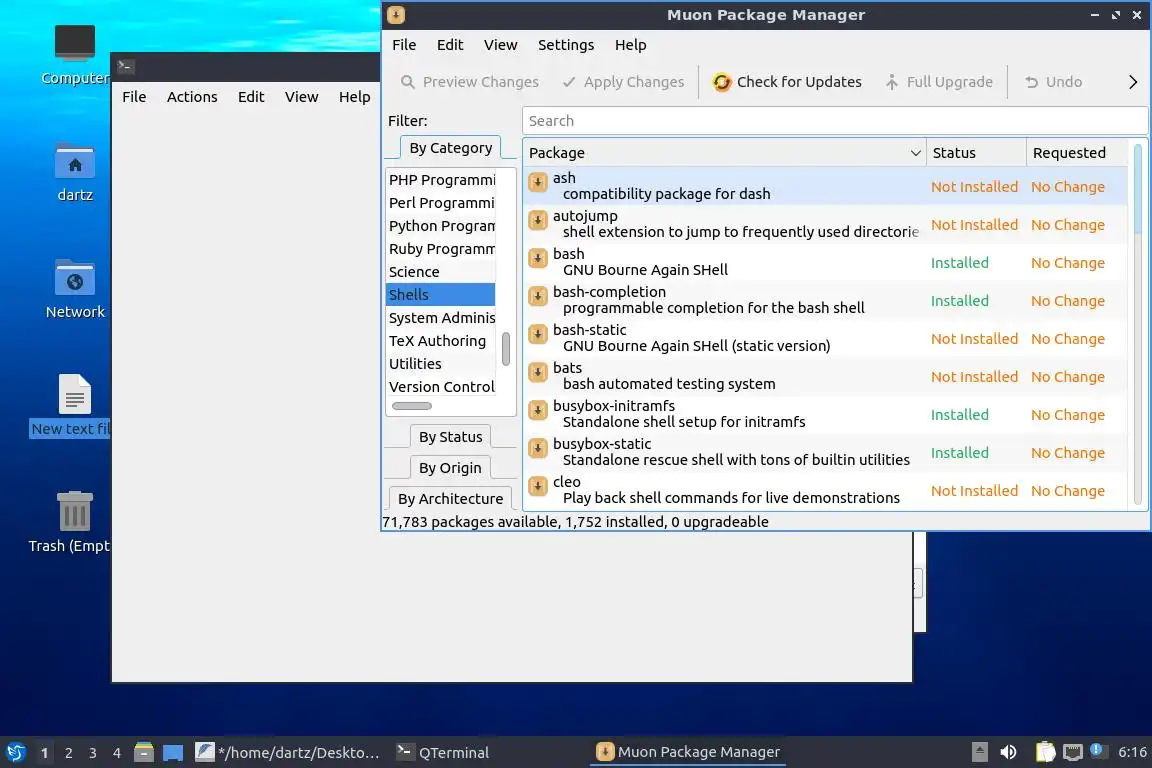This screenshot has width=1152, height=768.
Task: Switch to By Architecture filter tab
Action: pos(450,498)
